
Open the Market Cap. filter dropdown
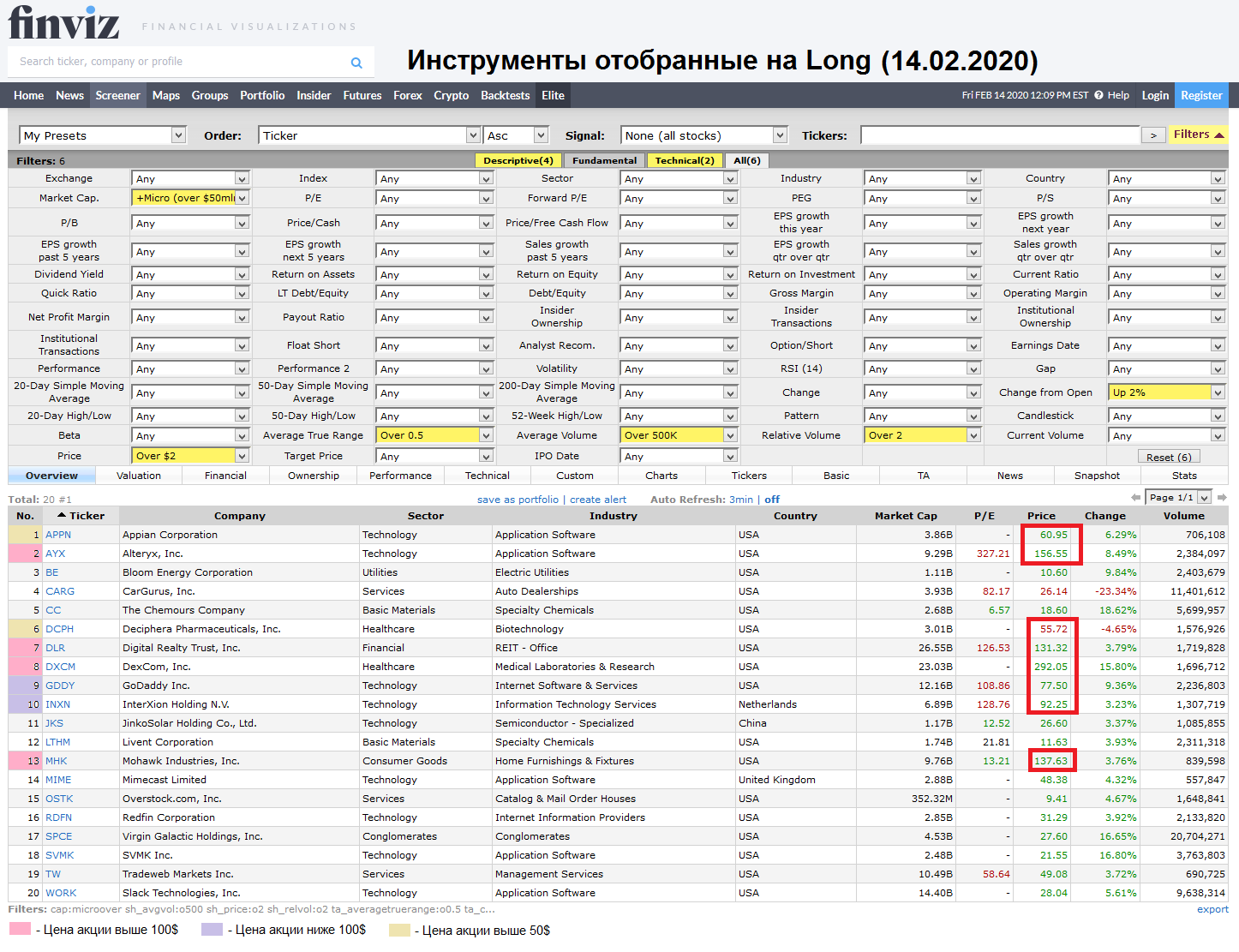click(x=190, y=198)
